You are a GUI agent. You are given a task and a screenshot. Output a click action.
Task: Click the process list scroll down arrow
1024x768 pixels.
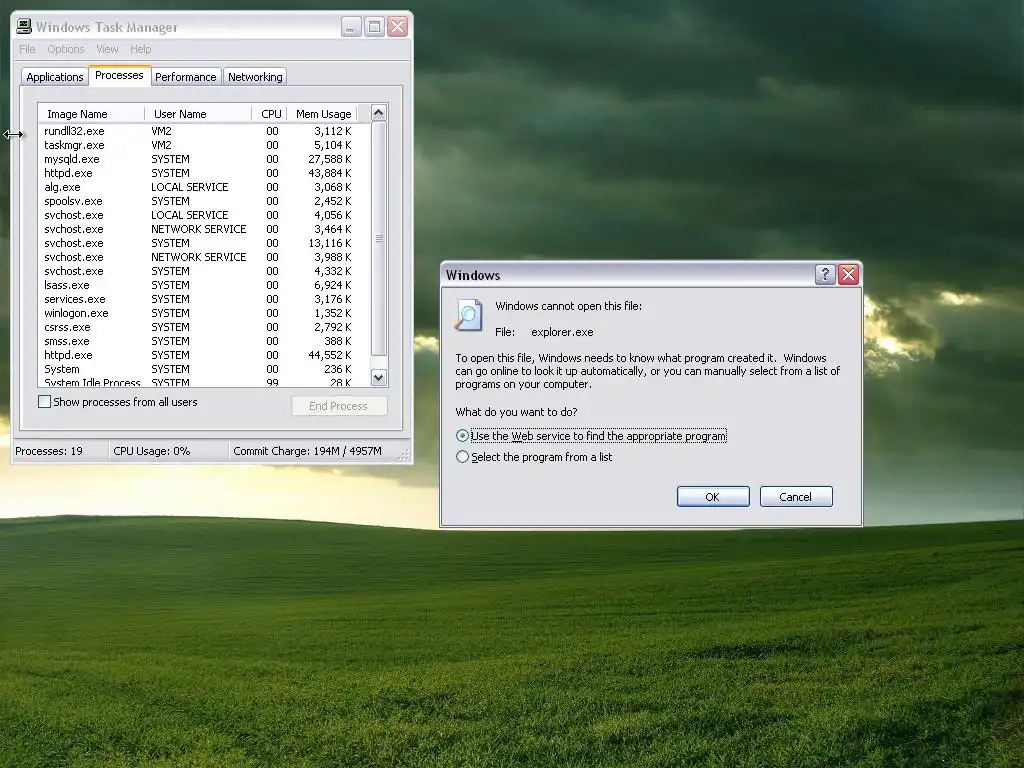tap(379, 377)
